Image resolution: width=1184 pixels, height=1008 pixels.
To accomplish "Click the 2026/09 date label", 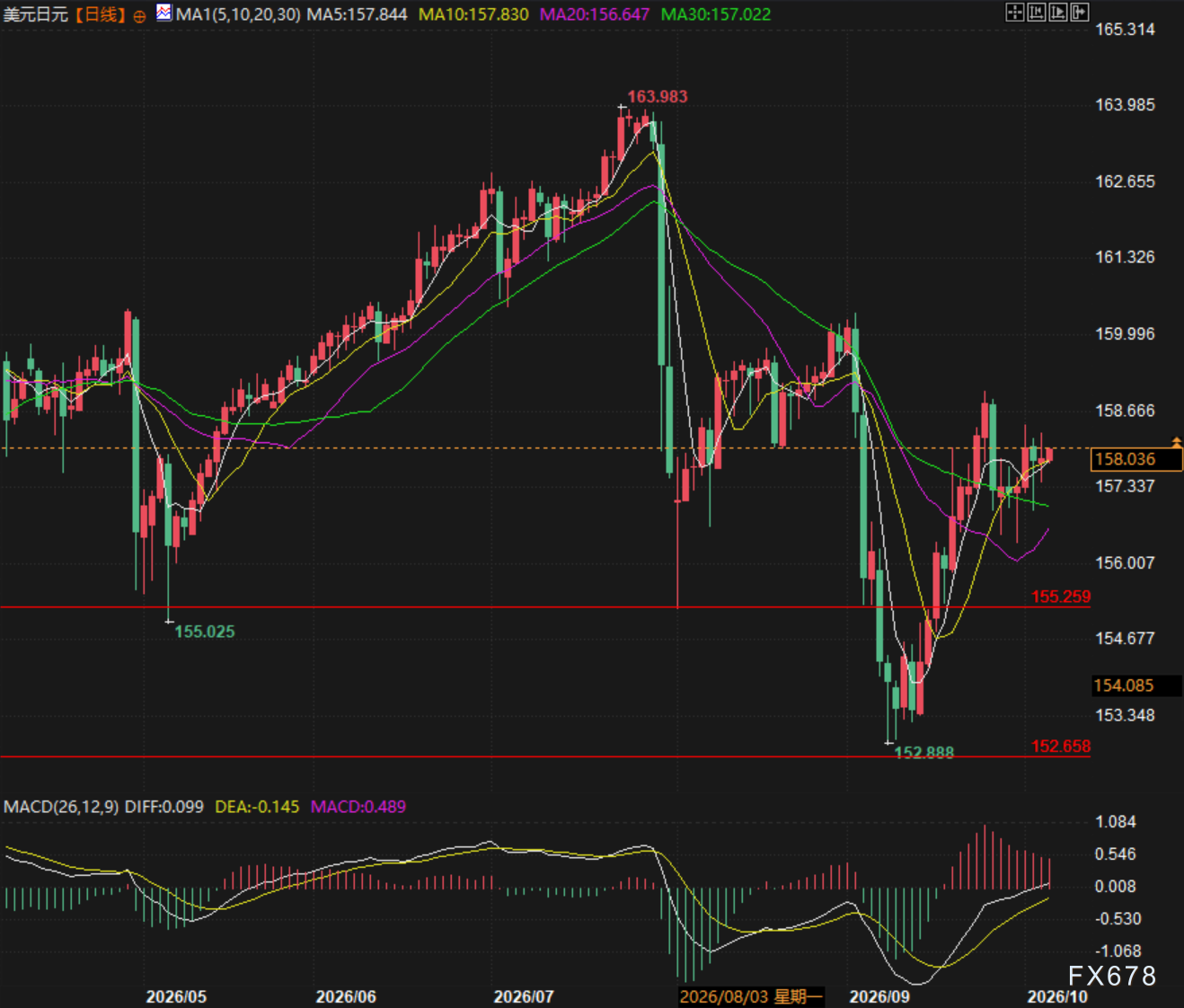I will click(x=879, y=996).
